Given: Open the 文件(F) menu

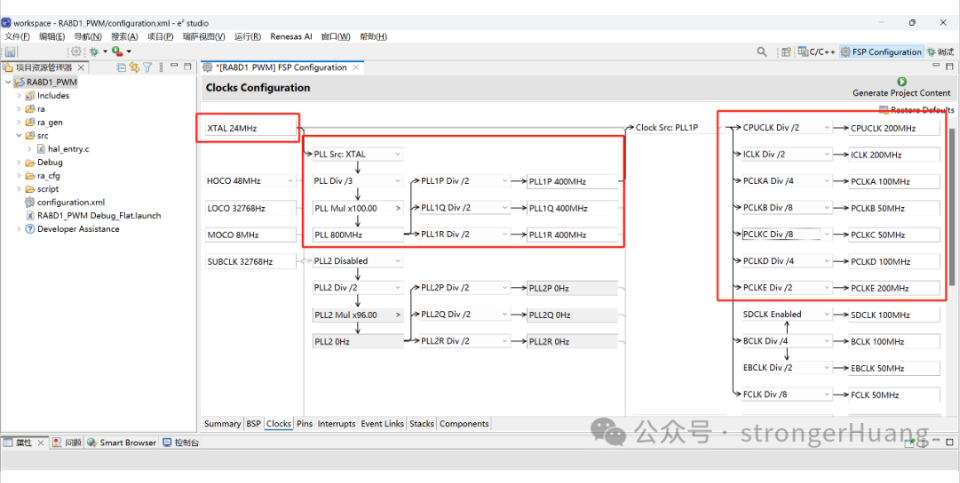Looking at the screenshot, I should coord(17,37).
